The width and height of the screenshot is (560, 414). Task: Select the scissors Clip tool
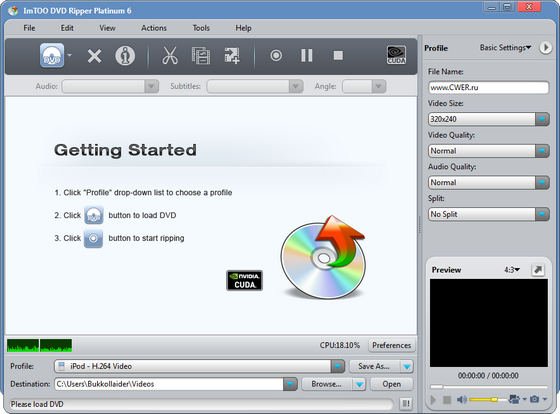[x=170, y=56]
